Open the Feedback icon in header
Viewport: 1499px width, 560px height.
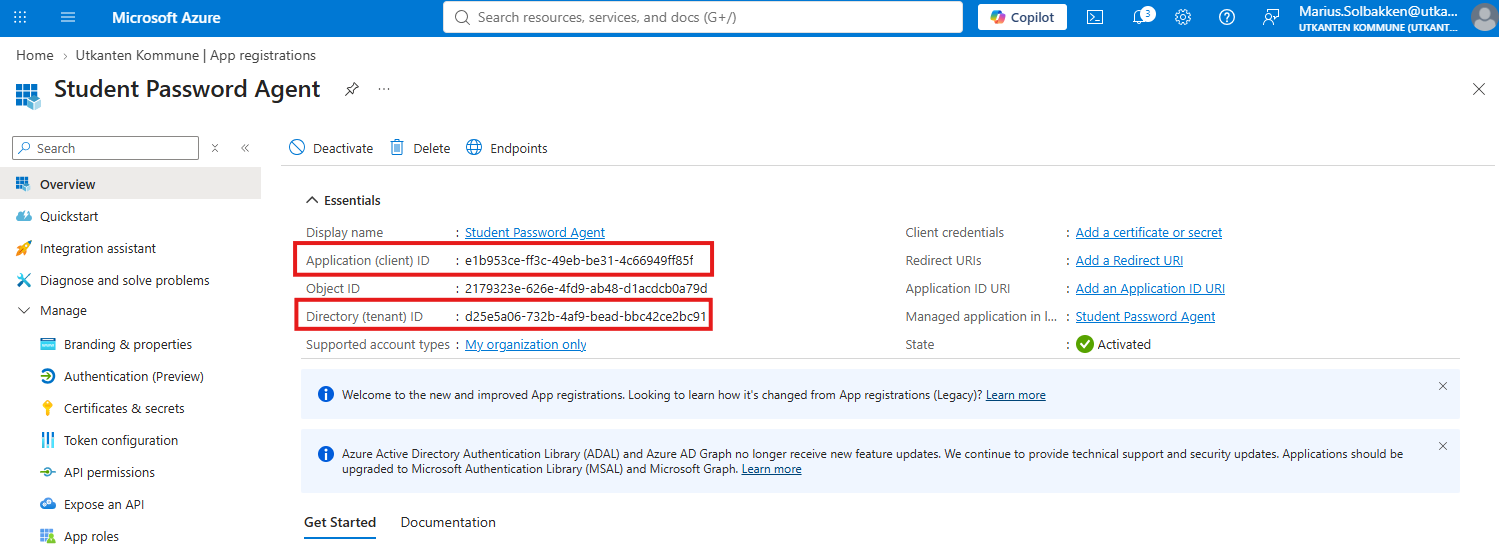[x=1271, y=17]
